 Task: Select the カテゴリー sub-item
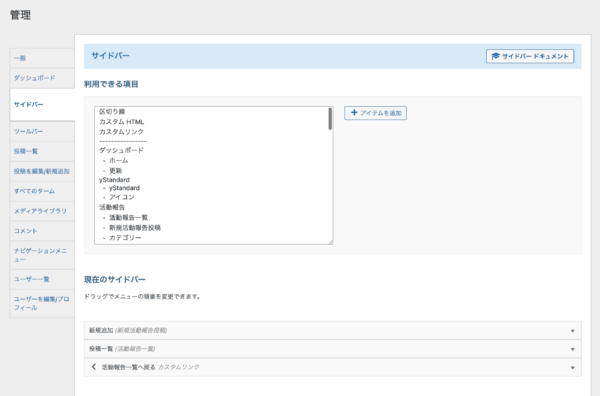coord(125,238)
